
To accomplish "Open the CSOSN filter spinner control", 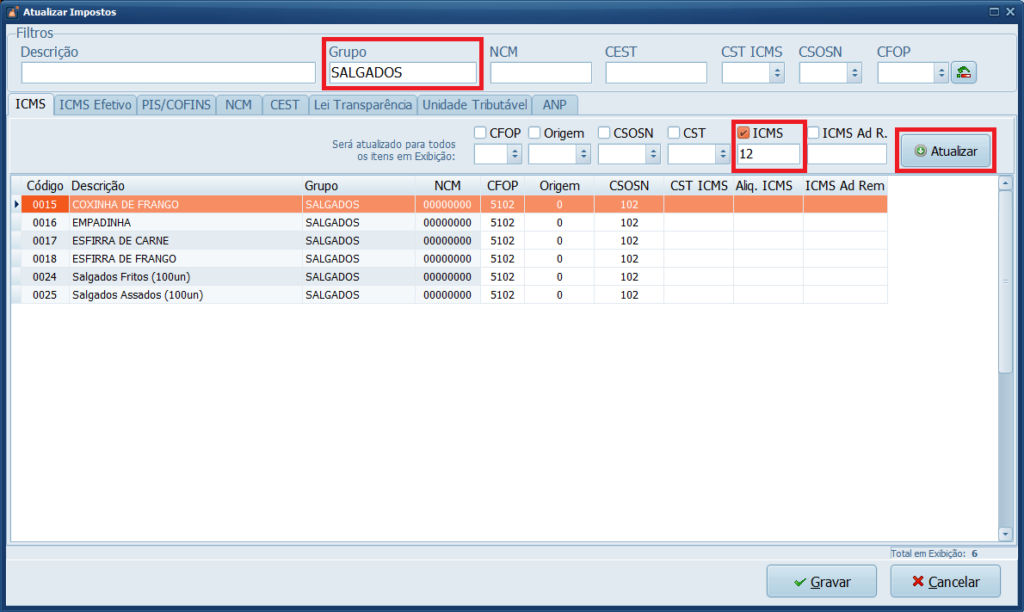I will point(855,72).
